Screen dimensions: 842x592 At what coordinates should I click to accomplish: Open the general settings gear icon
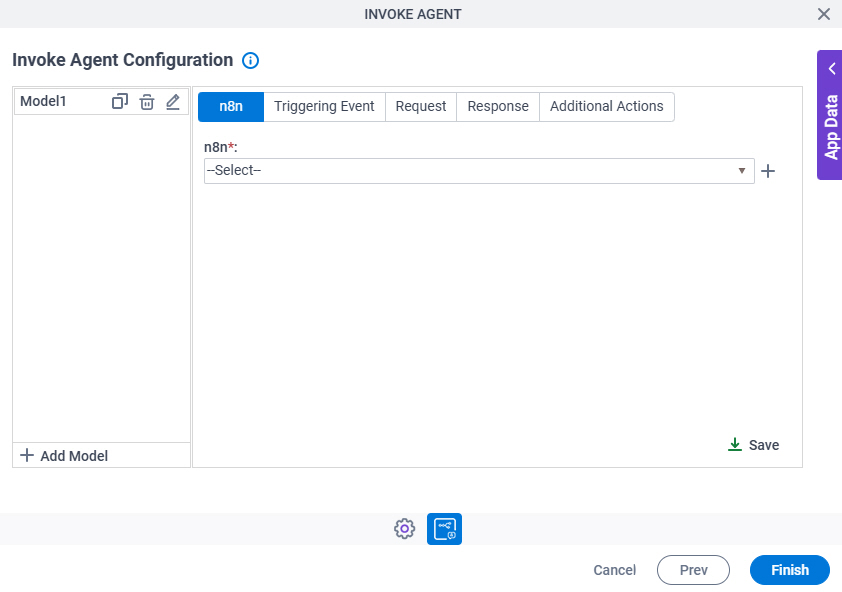(404, 529)
